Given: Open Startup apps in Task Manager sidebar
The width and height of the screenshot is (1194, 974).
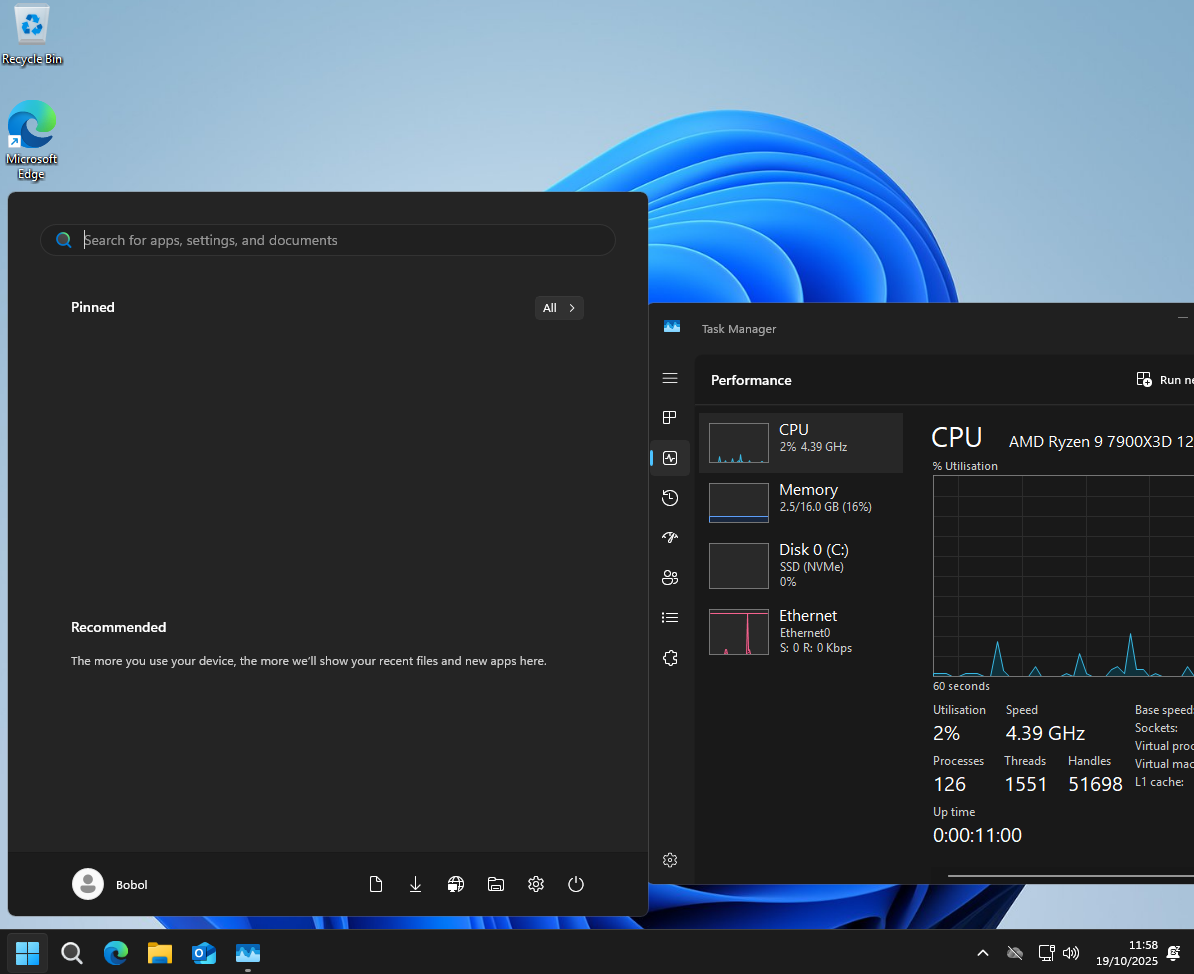Looking at the screenshot, I should coord(670,538).
